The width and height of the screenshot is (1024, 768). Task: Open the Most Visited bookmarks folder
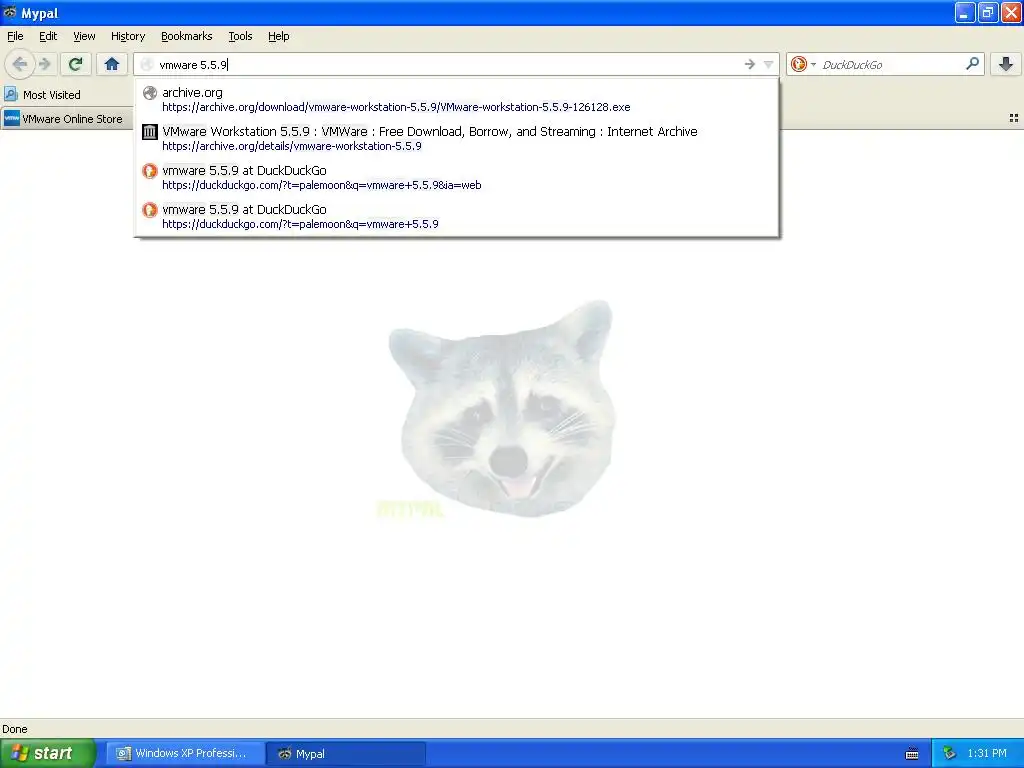point(43,95)
